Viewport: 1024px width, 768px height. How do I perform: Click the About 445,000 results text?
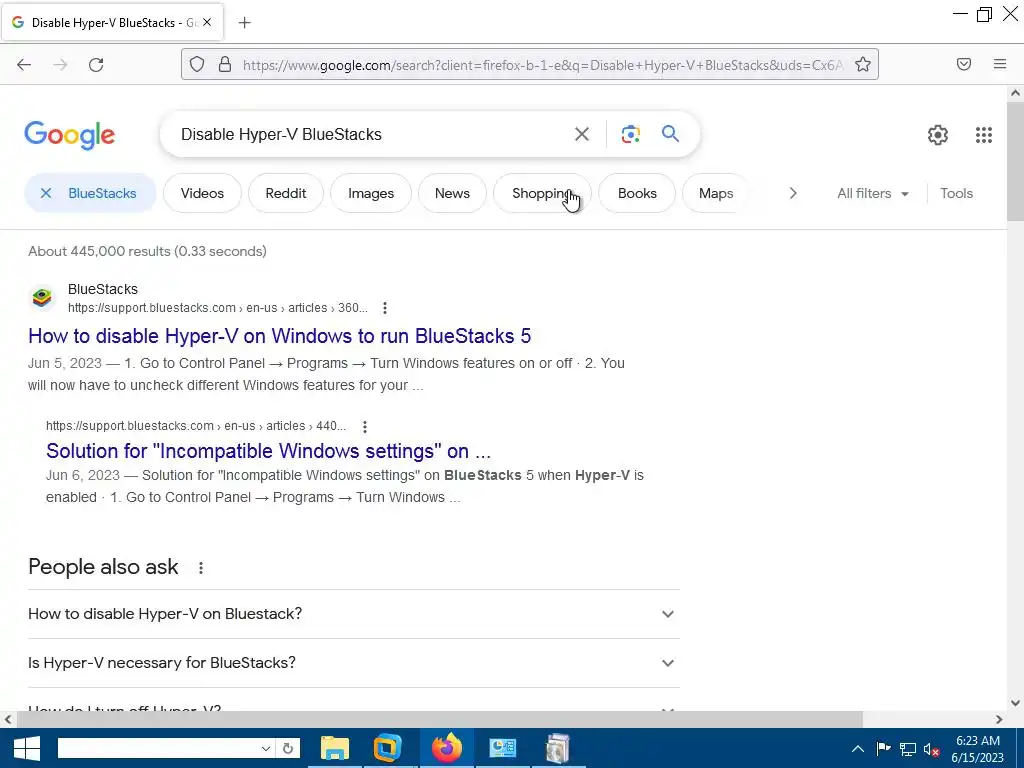point(147,251)
